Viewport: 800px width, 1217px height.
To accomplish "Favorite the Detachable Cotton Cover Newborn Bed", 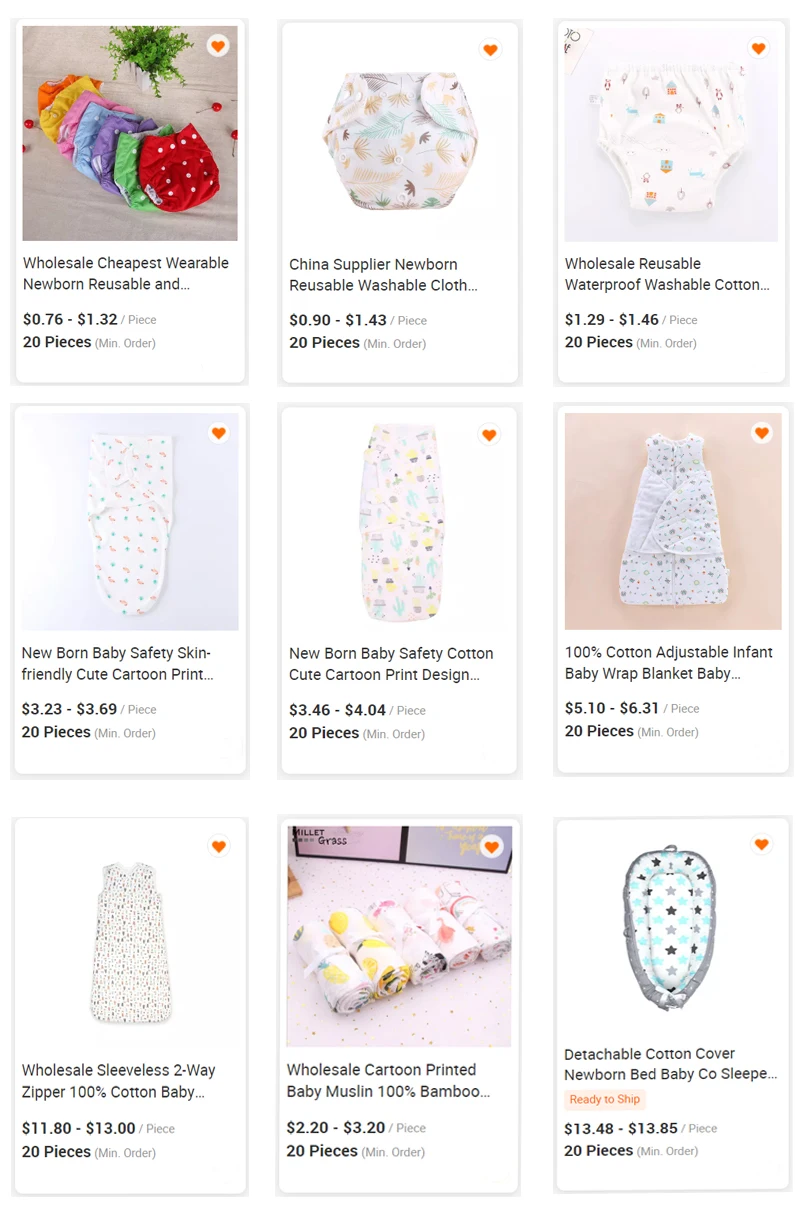I will click(761, 843).
